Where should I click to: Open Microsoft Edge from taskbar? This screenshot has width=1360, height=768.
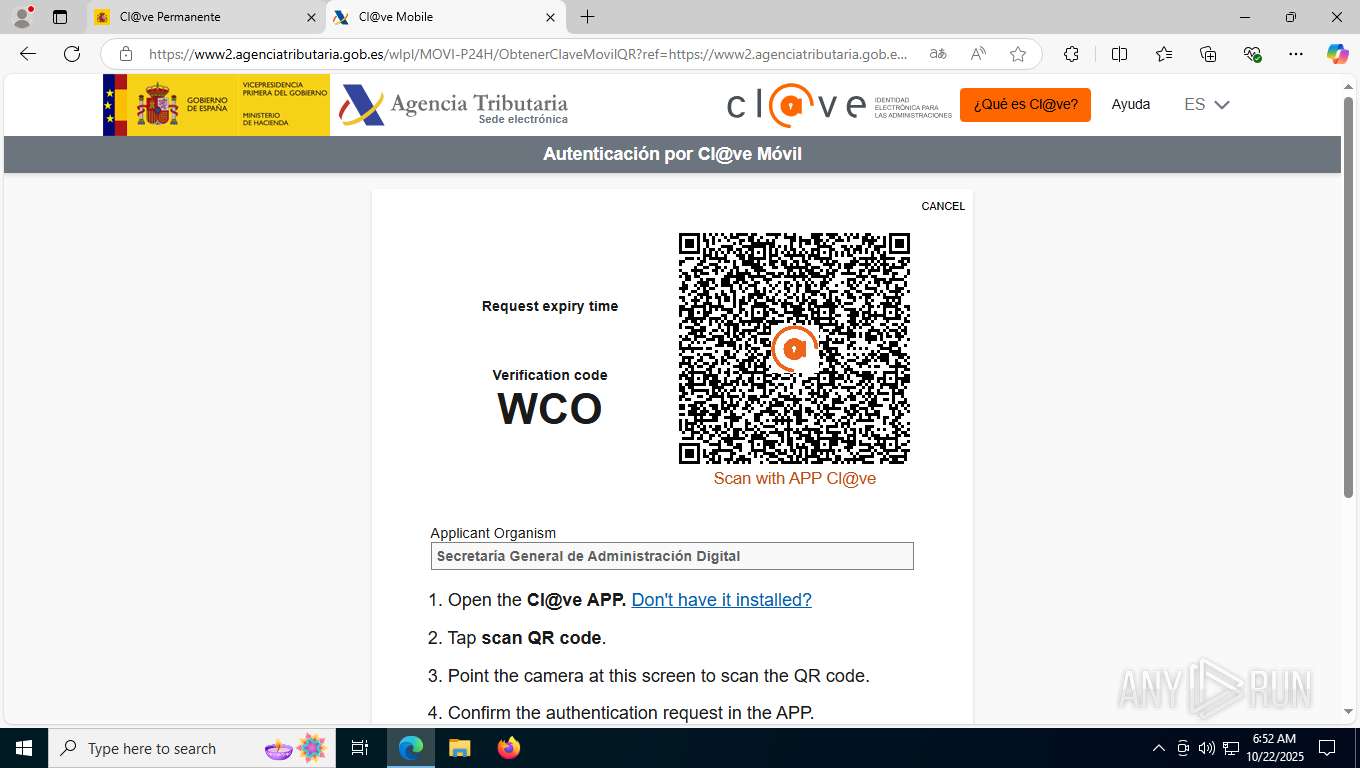411,748
